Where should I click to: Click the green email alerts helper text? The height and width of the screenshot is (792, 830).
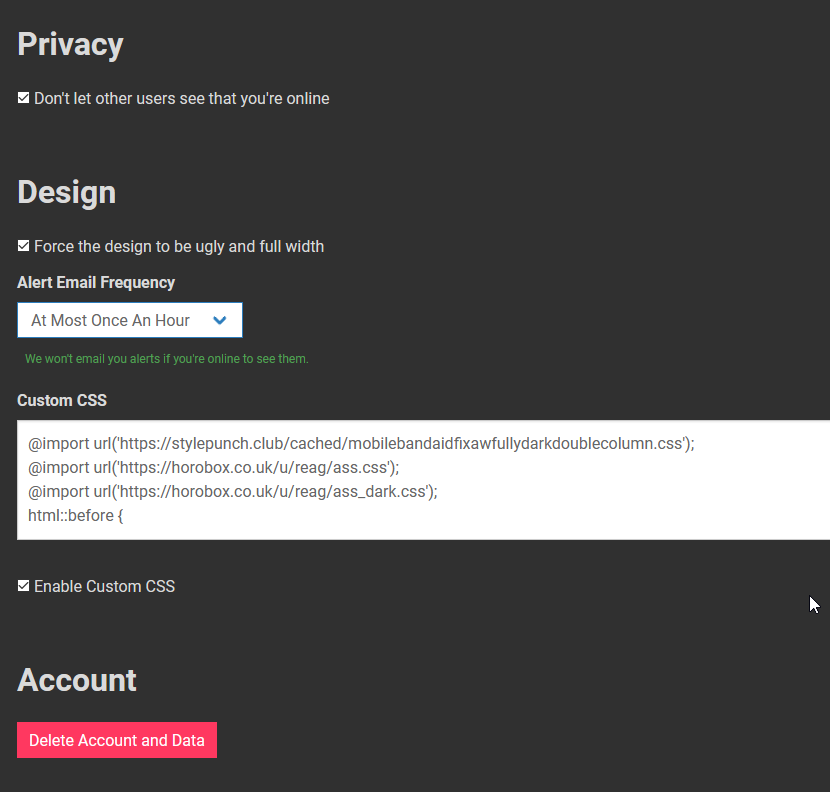pos(167,359)
